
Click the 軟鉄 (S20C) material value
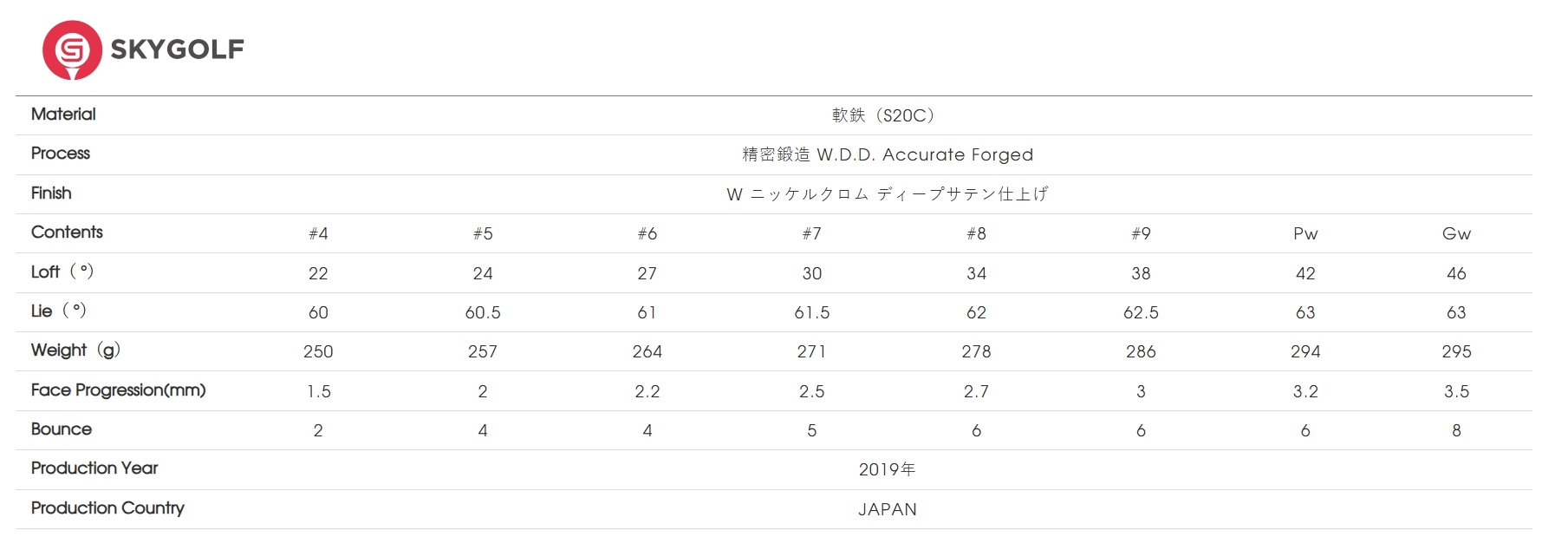tap(884, 115)
